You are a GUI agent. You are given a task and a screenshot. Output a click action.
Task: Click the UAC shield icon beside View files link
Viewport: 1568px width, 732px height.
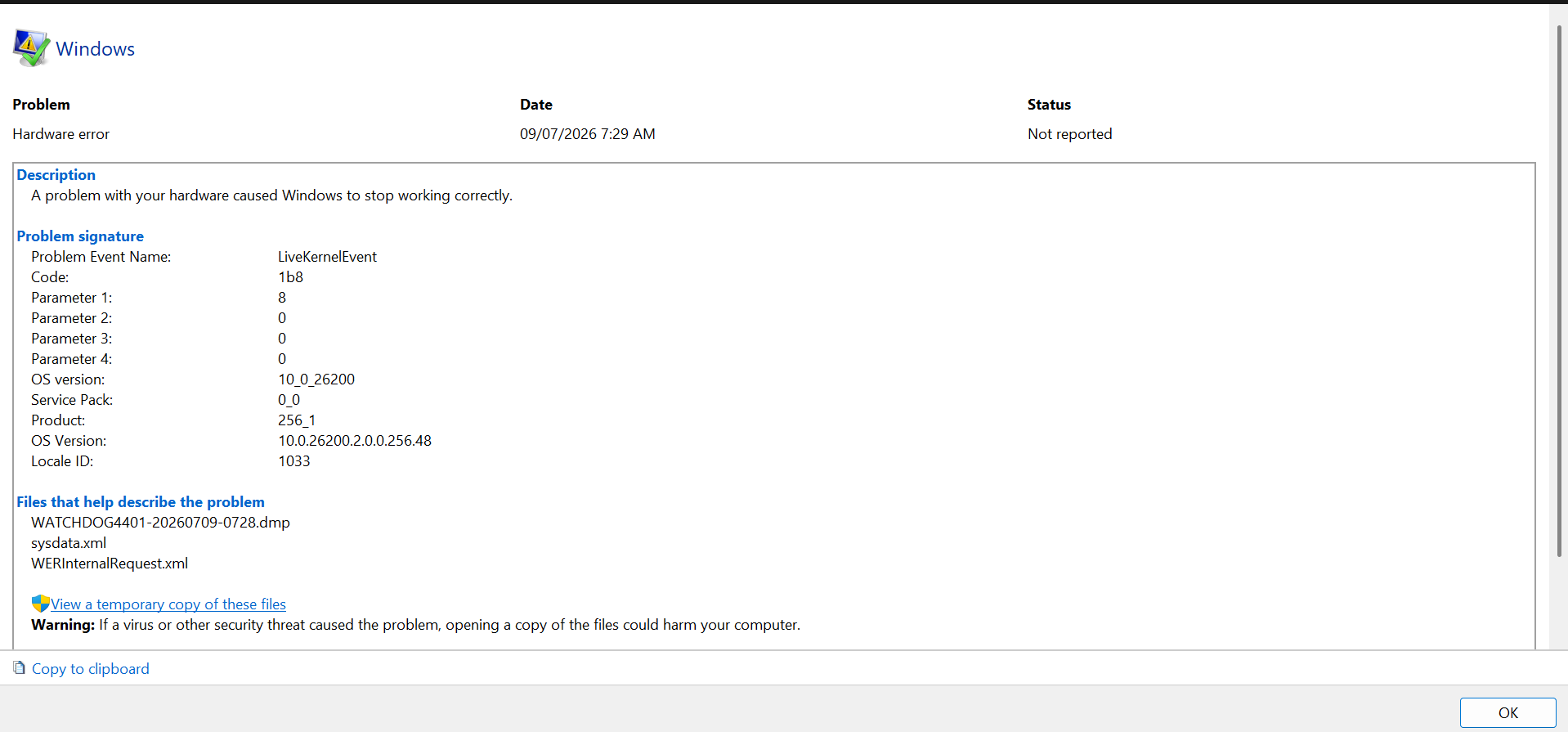(40, 604)
